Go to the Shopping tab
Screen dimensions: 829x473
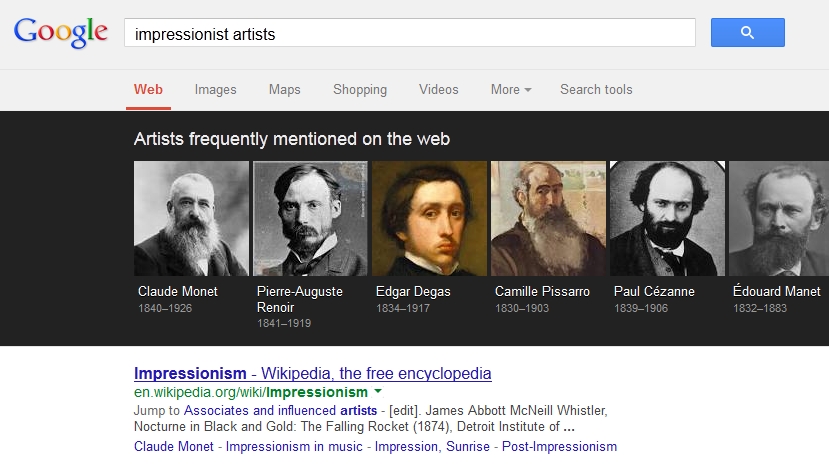click(360, 90)
